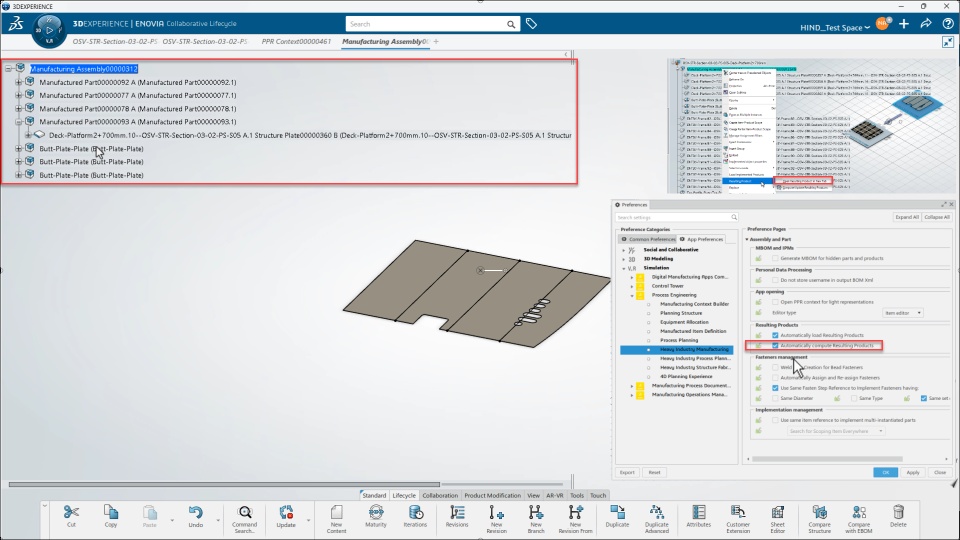The image size is (960, 540).
Task: Collapse Manufacturing Assembly00000312 tree root
Action: (x=9, y=69)
